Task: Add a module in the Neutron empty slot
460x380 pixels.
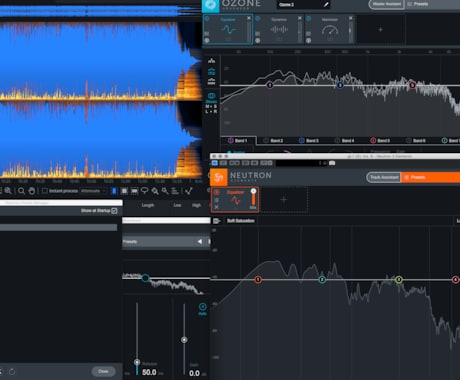Action: point(284,200)
